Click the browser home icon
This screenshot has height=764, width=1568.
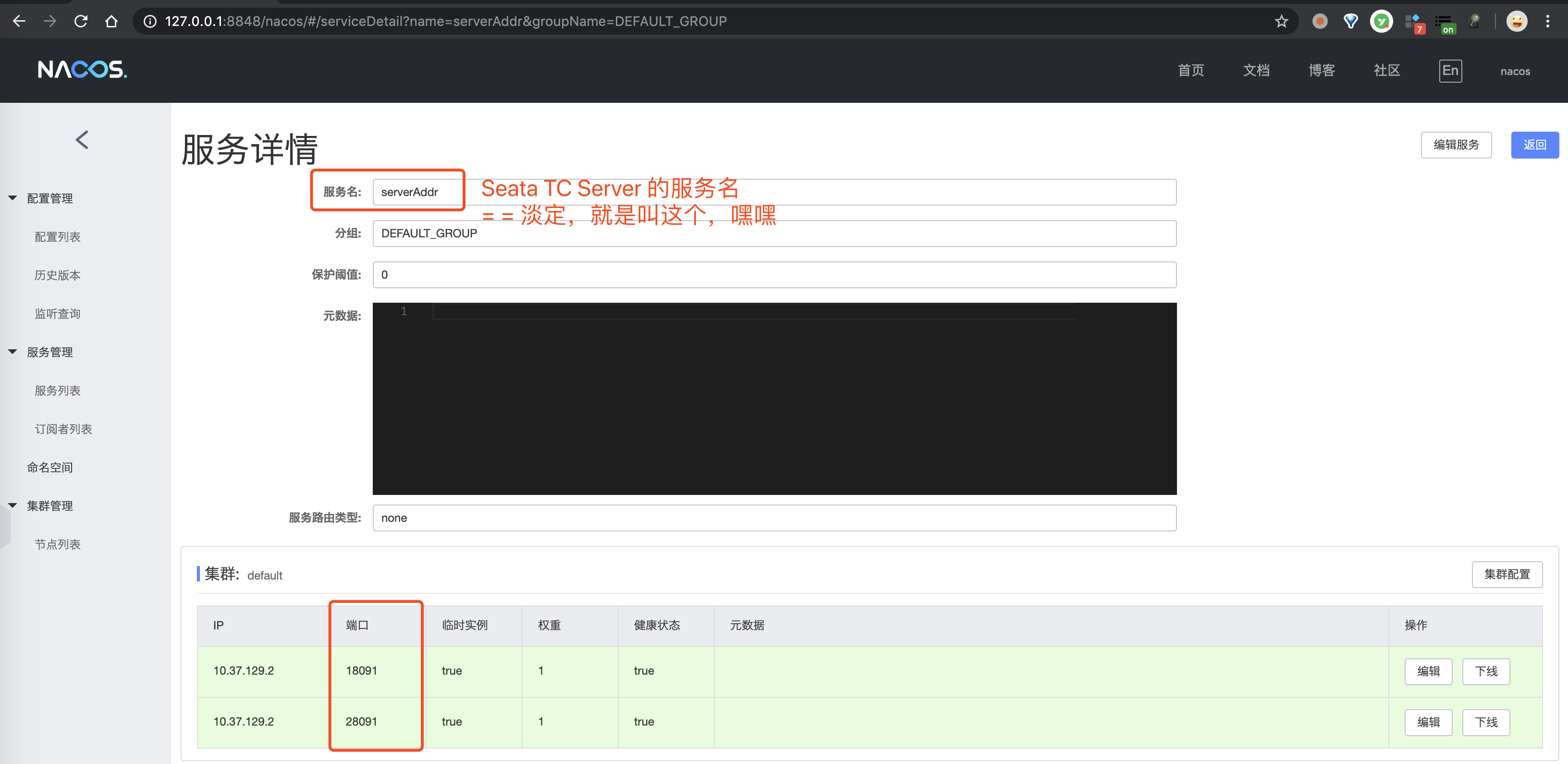(x=111, y=21)
